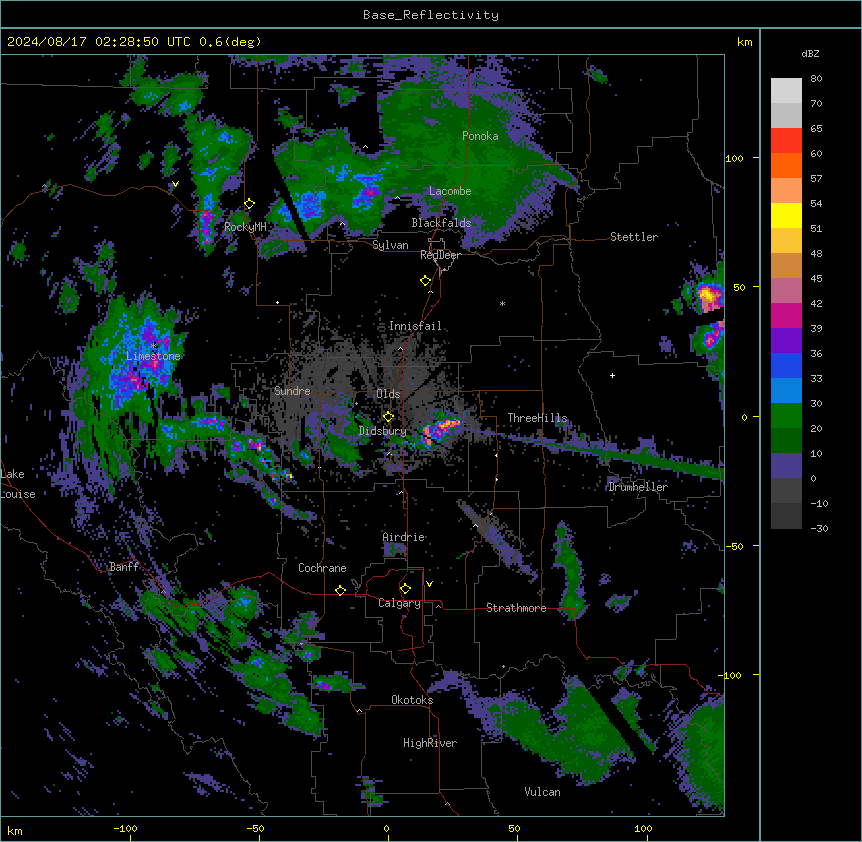862x842 pixels.
Task: Select the slate blue 0-10 dBZ swatch
Action: (x=786, y=466)
